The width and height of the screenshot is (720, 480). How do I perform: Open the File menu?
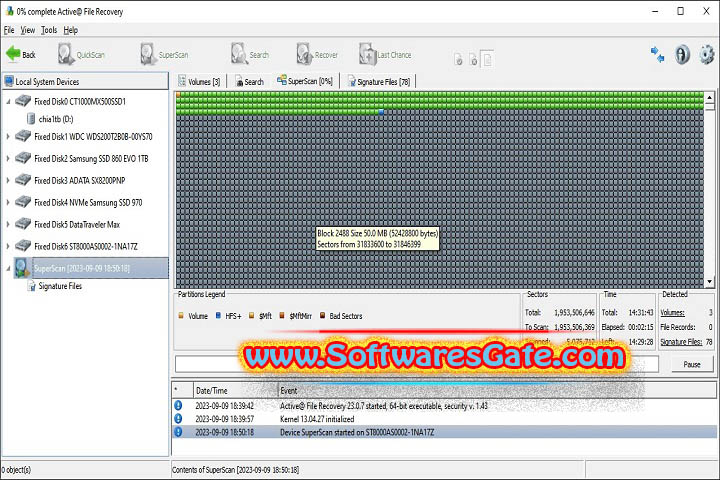coord(9,30)
